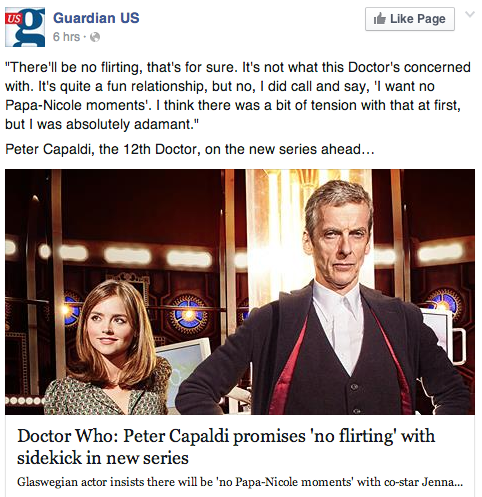Open the Guardian US page name link

pyautogui.click(x=96, y=18)
